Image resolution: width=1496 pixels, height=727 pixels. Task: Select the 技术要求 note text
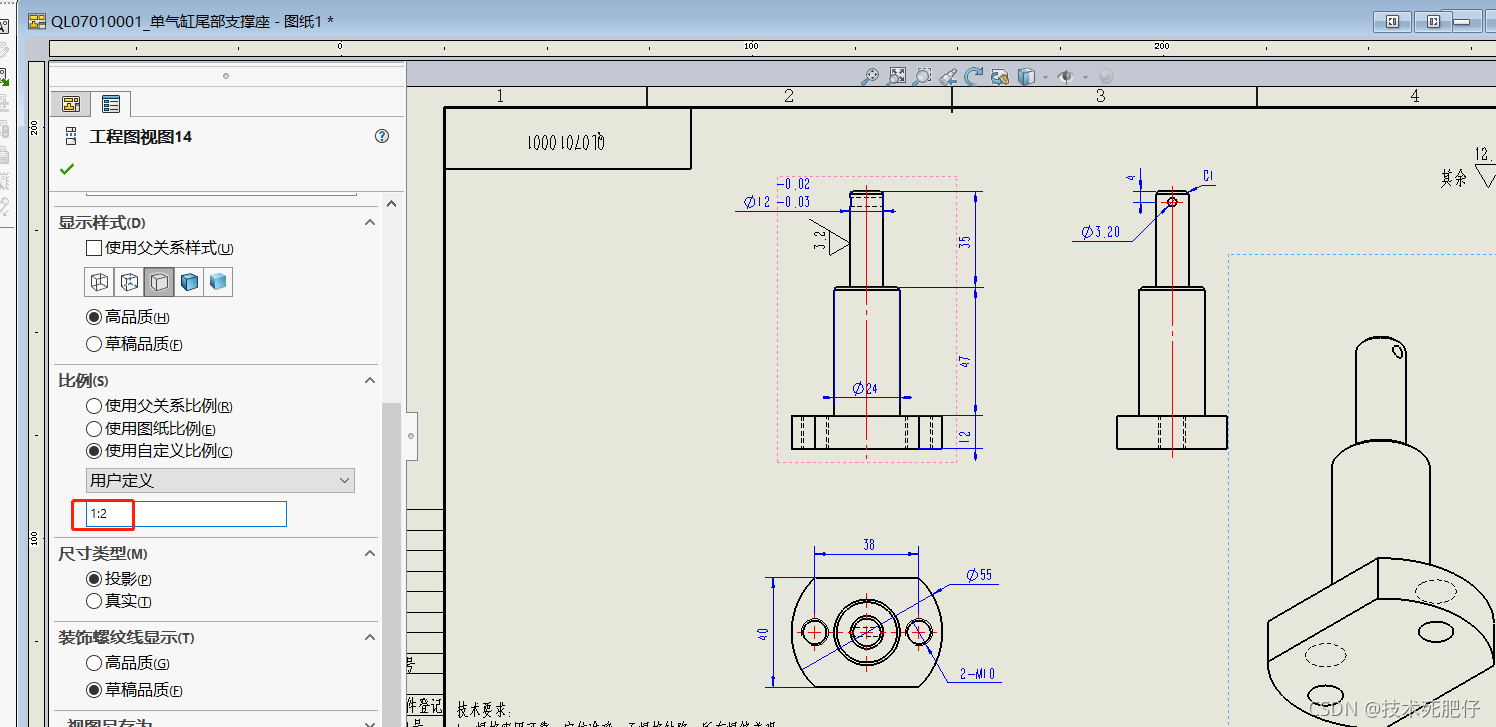tap(483, 708)
